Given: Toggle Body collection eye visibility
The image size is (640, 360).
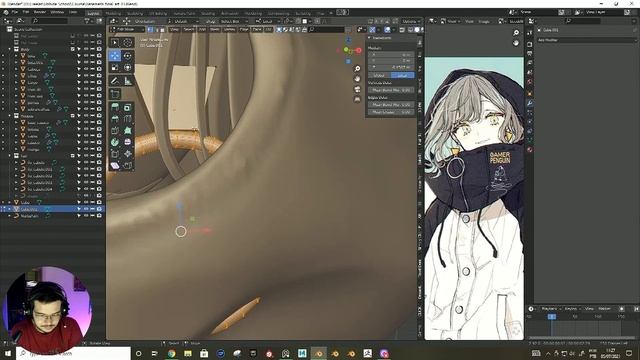Looking at the screenshot, I should click(86, 49).
